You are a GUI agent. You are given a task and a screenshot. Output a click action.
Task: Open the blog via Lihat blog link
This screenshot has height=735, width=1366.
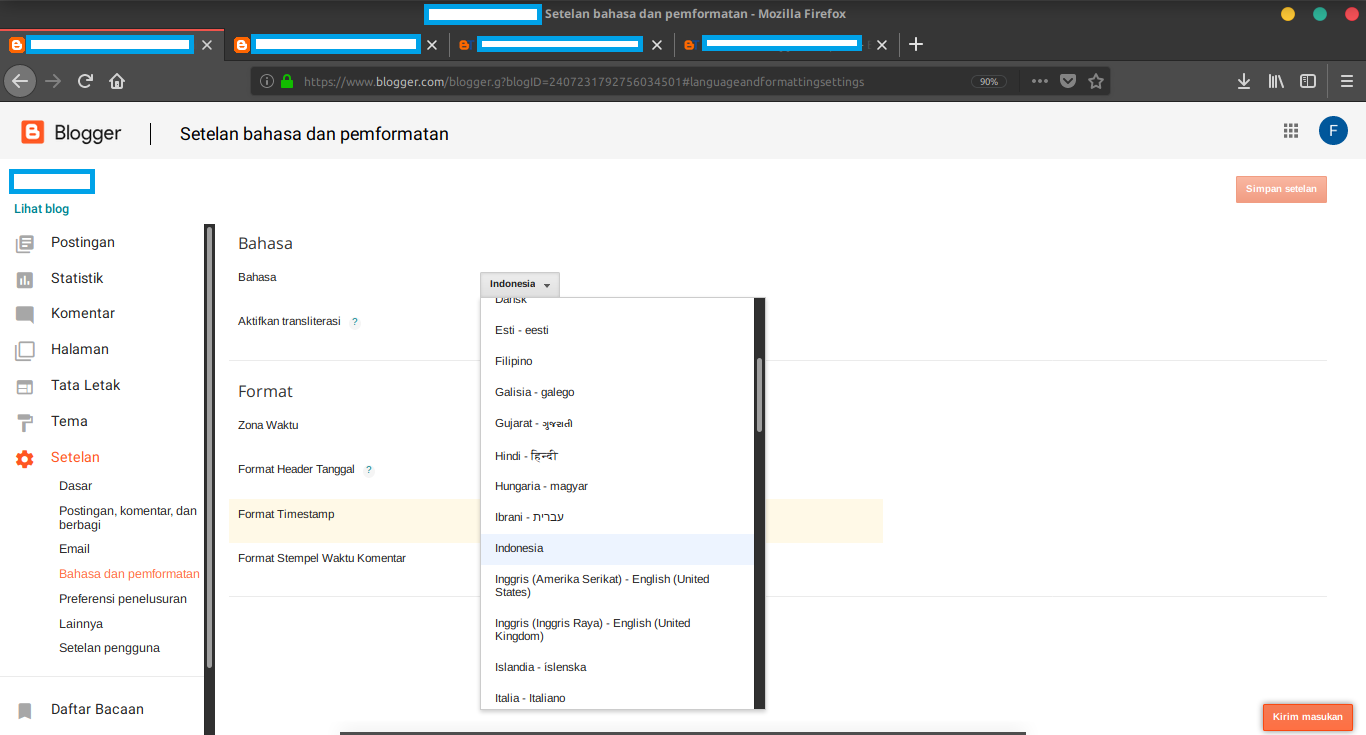click(x=41, y=208)
